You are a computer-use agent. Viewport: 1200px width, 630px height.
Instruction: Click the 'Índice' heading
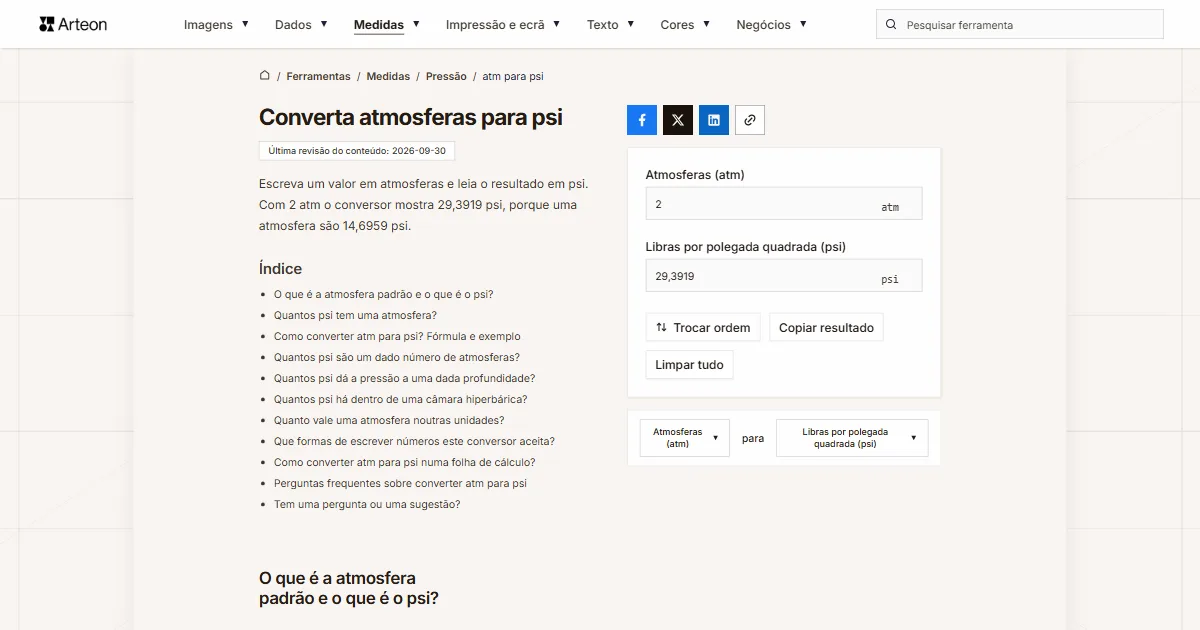click(280, 269)
